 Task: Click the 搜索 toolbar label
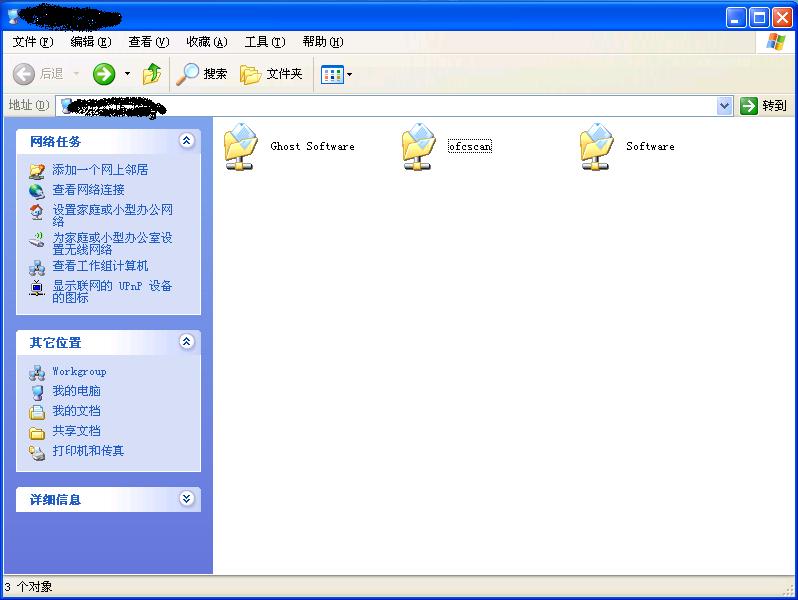[x=215, y=74]
